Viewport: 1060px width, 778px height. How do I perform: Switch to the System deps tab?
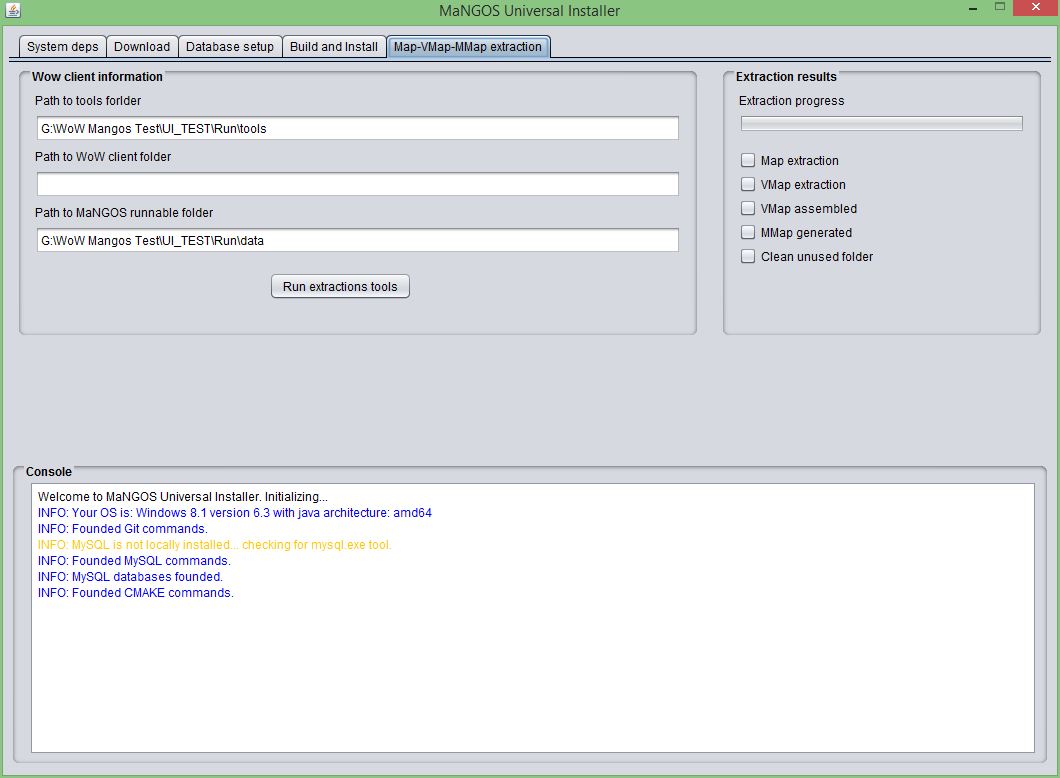click(x=62, y=47)
